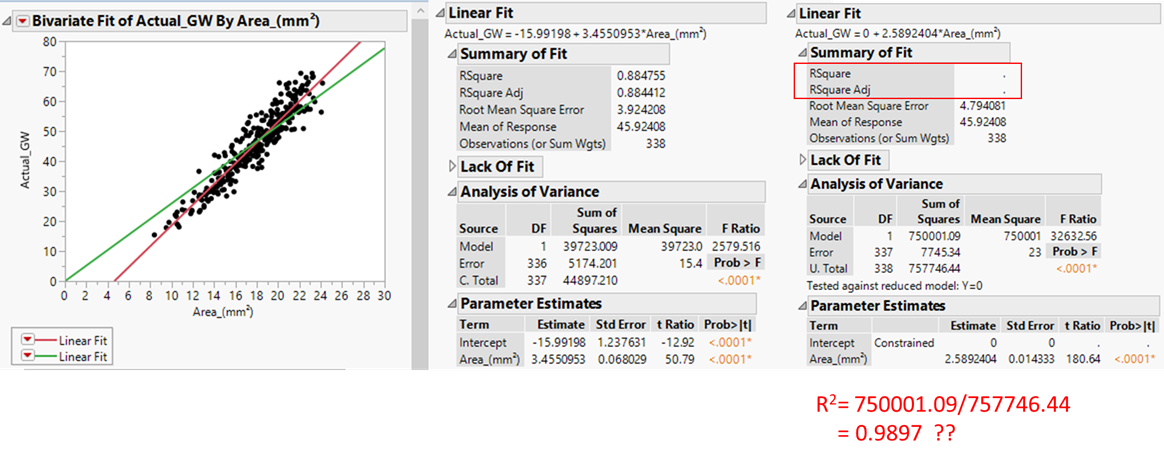Click Area t Ratio 180.64

pos(1085,360)
